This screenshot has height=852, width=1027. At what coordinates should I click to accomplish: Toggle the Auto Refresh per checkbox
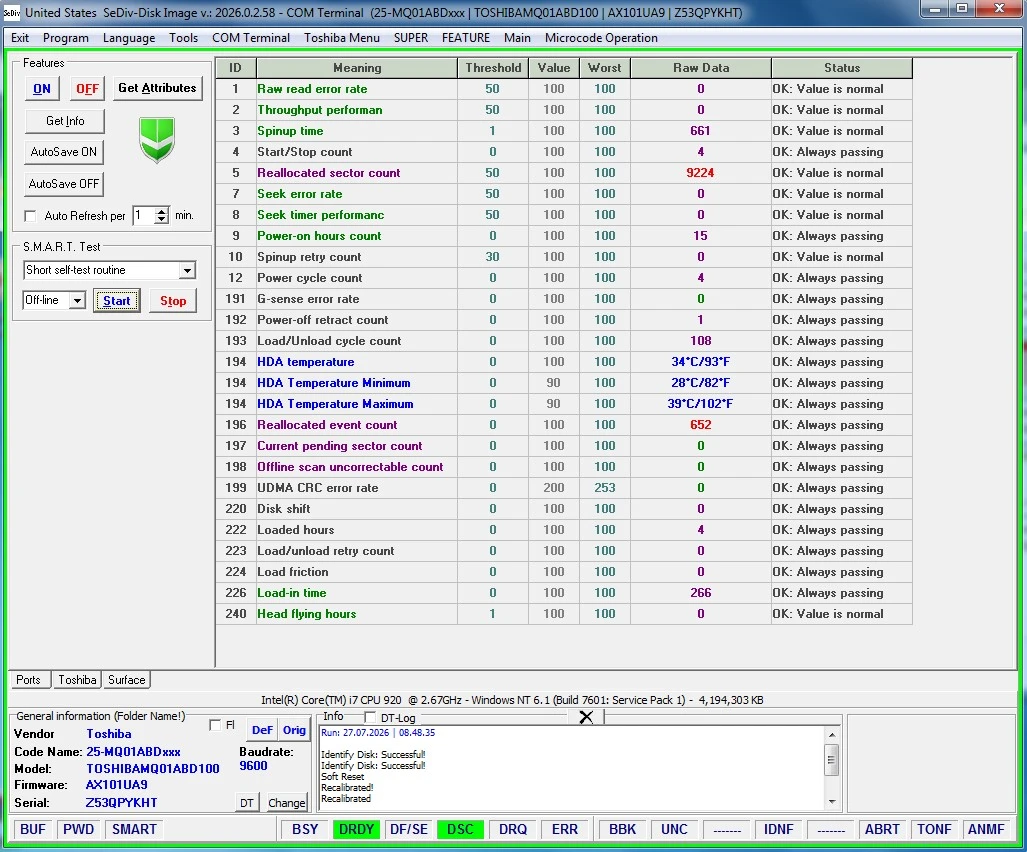[x=30, y=215]
